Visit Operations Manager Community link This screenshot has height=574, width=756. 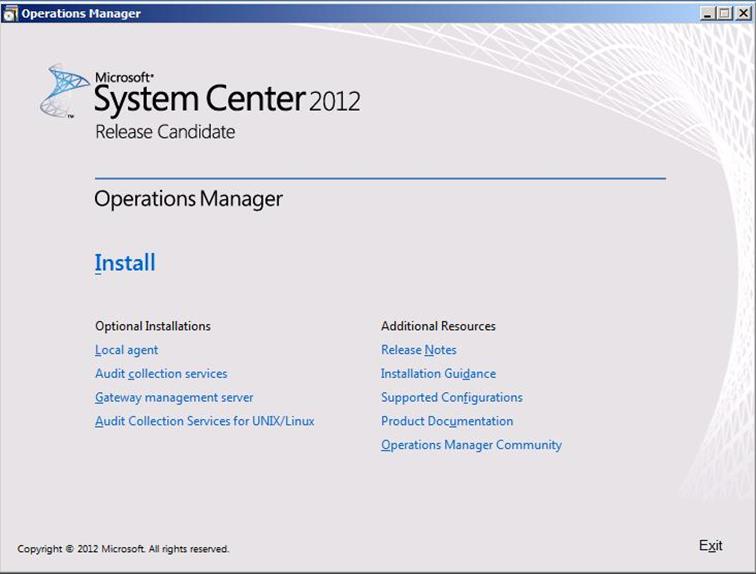pos(471,445)
